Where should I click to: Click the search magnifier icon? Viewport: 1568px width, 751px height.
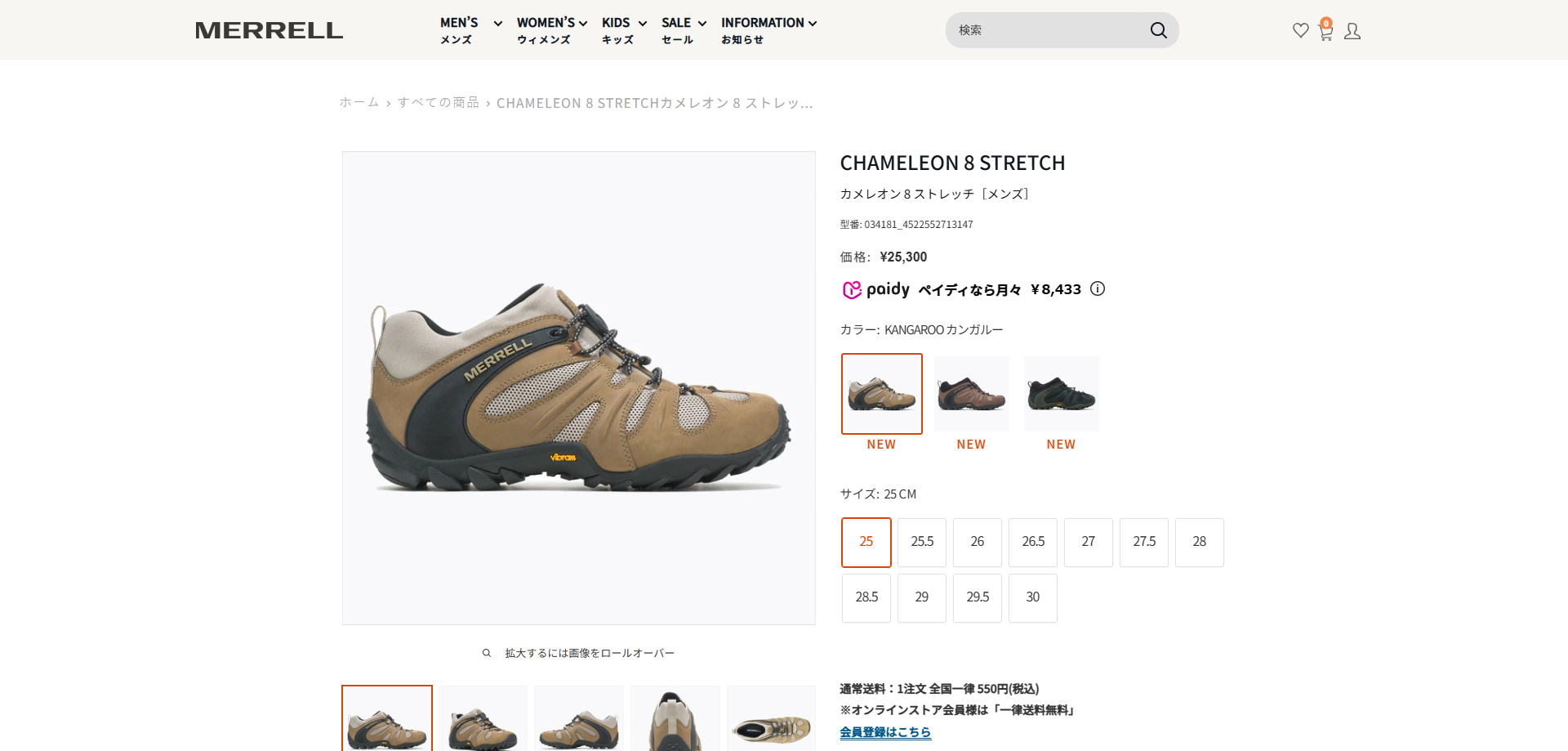pos(1158,30)
